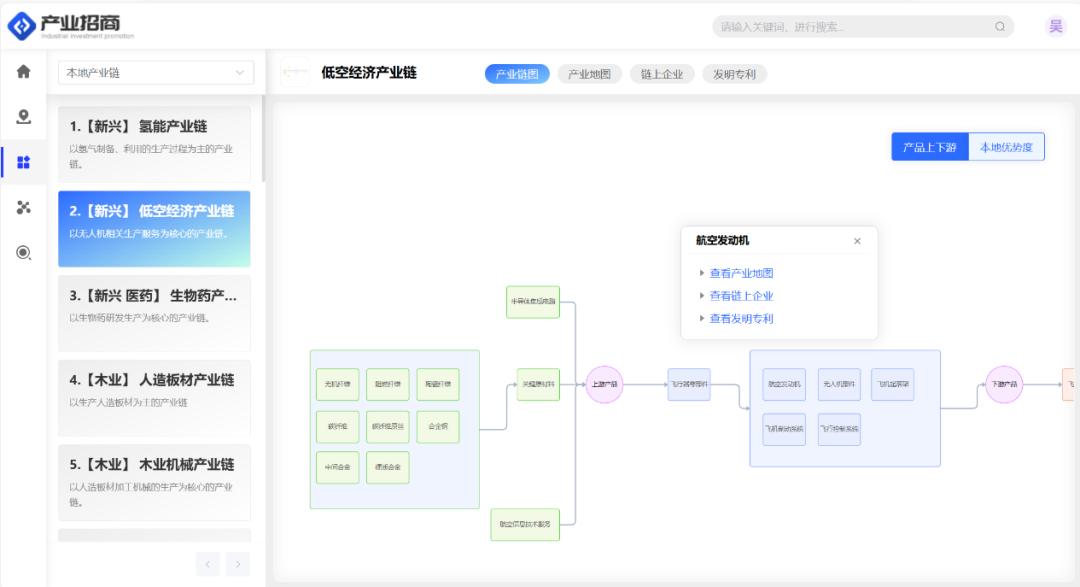
Task: Click the home icon in the left sidebar
Action: [x=23, y=72]
